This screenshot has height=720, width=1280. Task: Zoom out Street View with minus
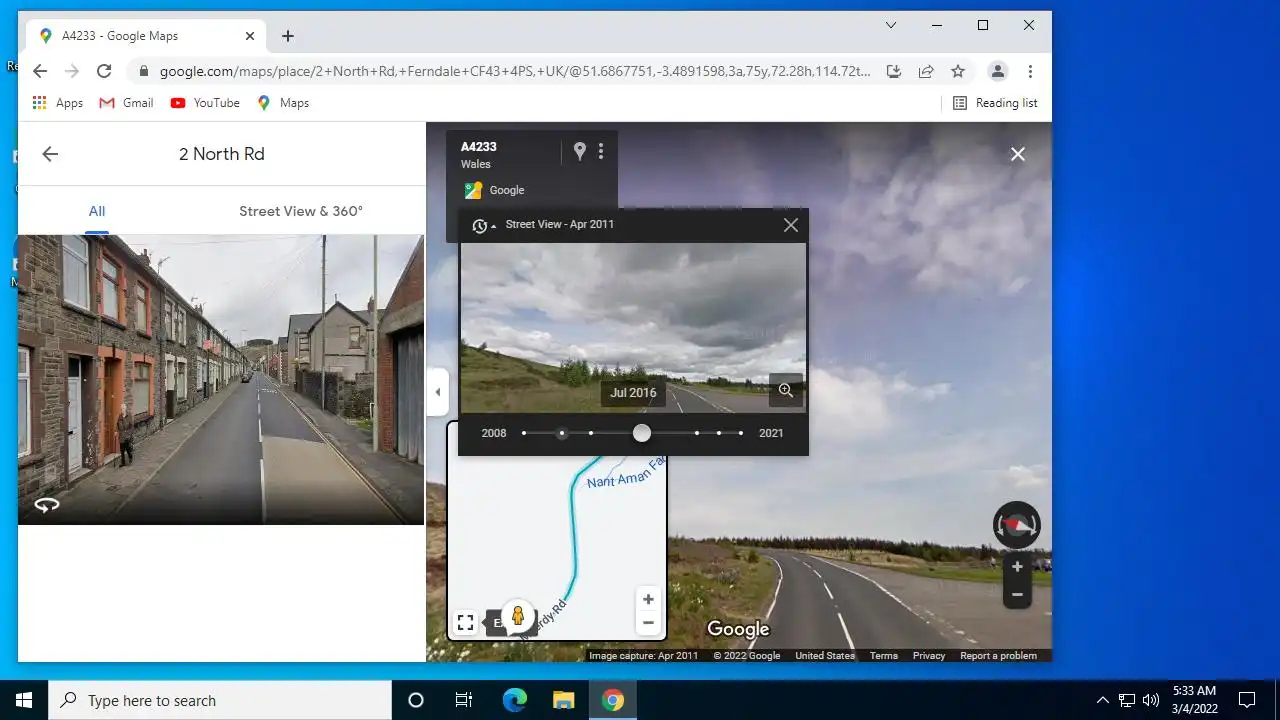coord(1017,594)
